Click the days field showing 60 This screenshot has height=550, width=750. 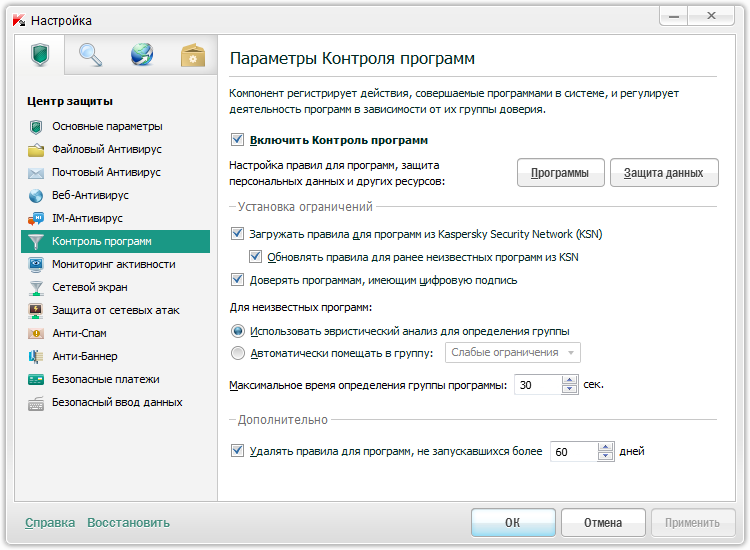[x=574, y=451]
